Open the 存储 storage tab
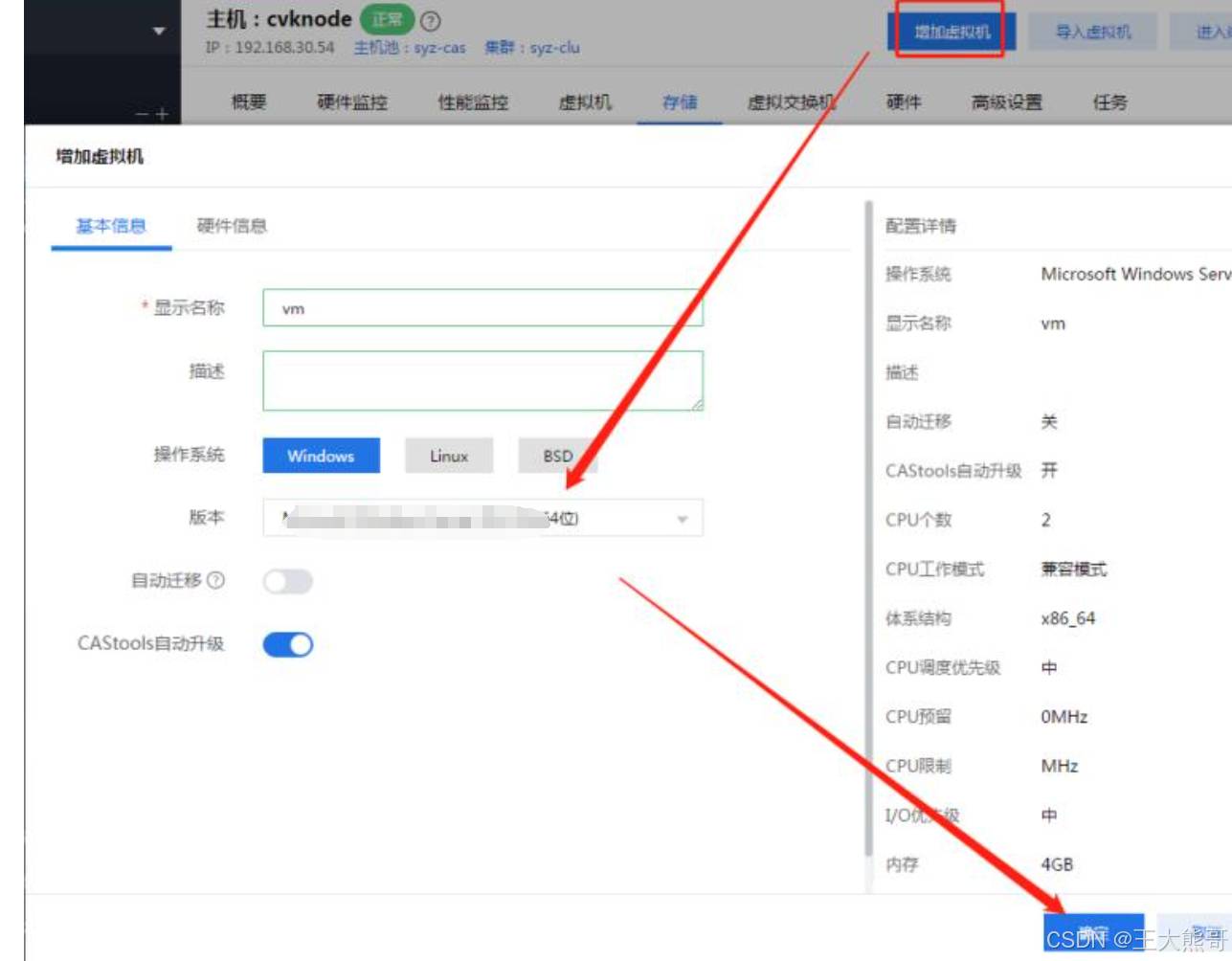 (680, 102)
